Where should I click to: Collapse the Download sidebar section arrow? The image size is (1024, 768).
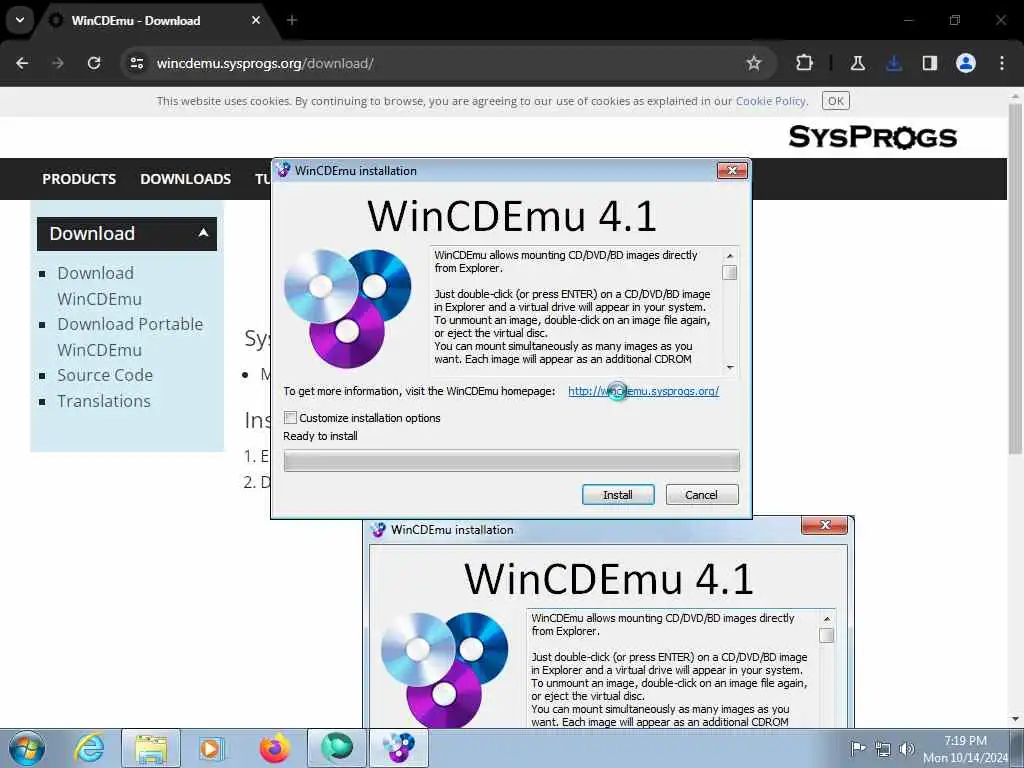point(203,232)
